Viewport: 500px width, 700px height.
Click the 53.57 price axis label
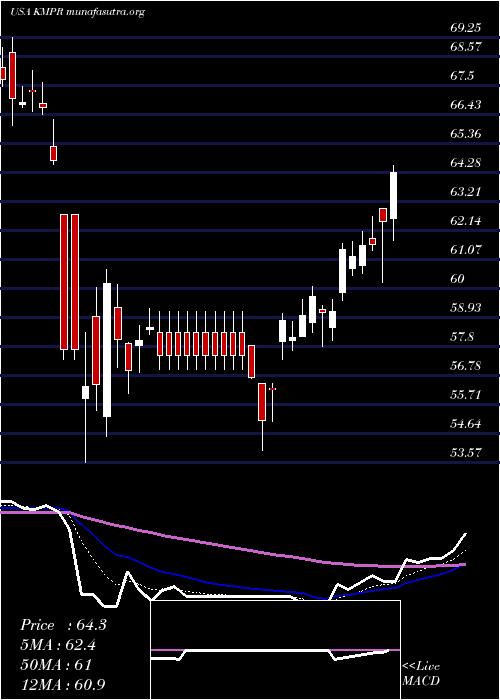click(465, 453)
